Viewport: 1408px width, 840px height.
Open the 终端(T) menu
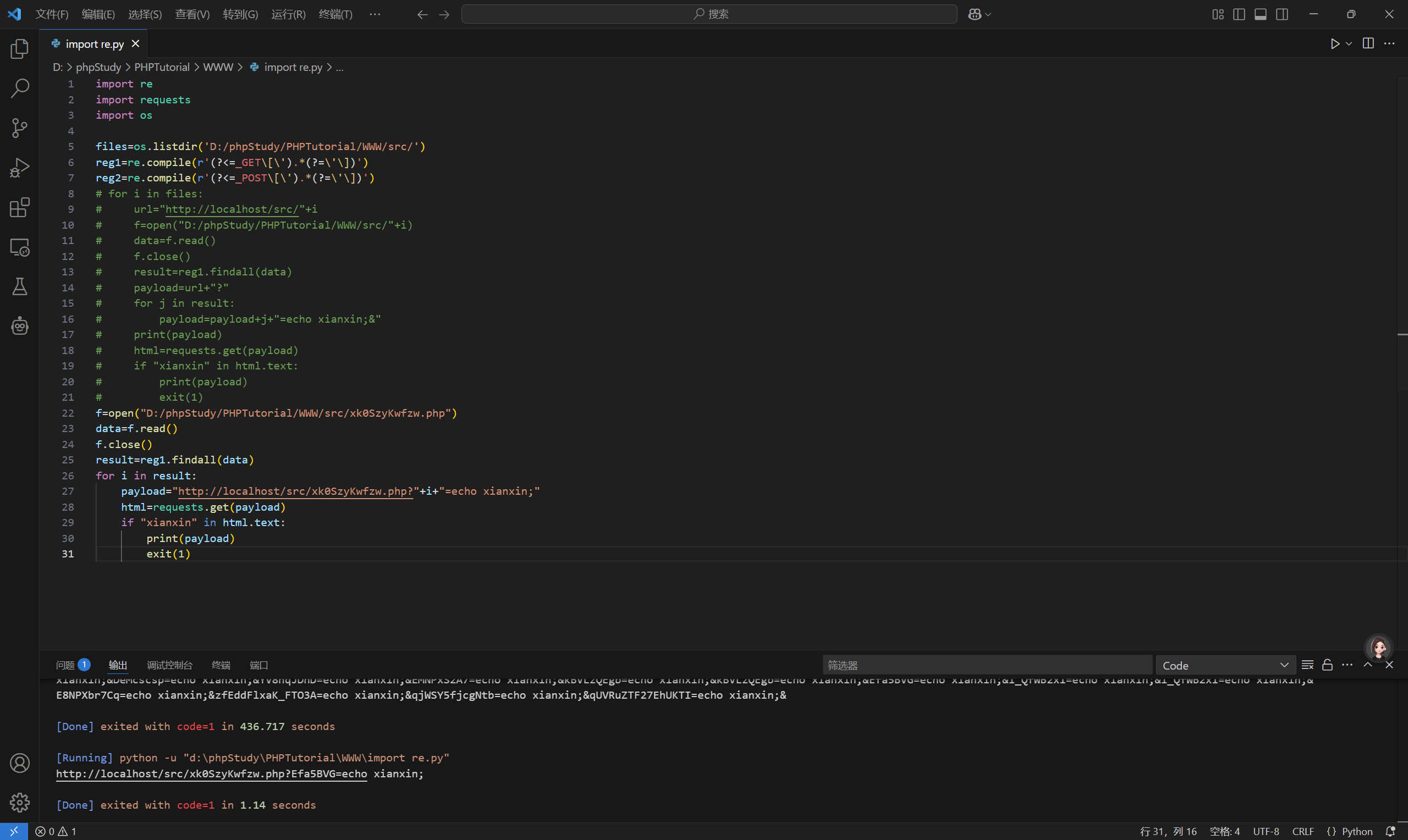tap(335, 14)
